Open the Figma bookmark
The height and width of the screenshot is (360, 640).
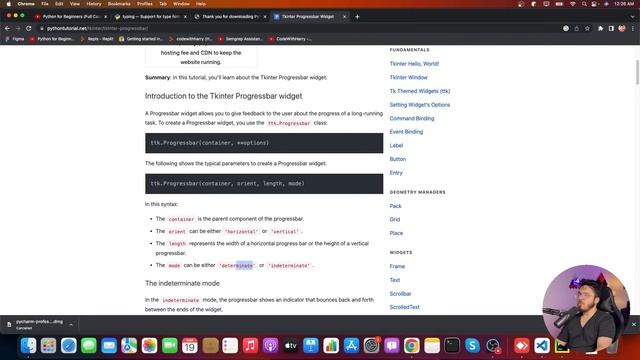(x=15, y=39)
